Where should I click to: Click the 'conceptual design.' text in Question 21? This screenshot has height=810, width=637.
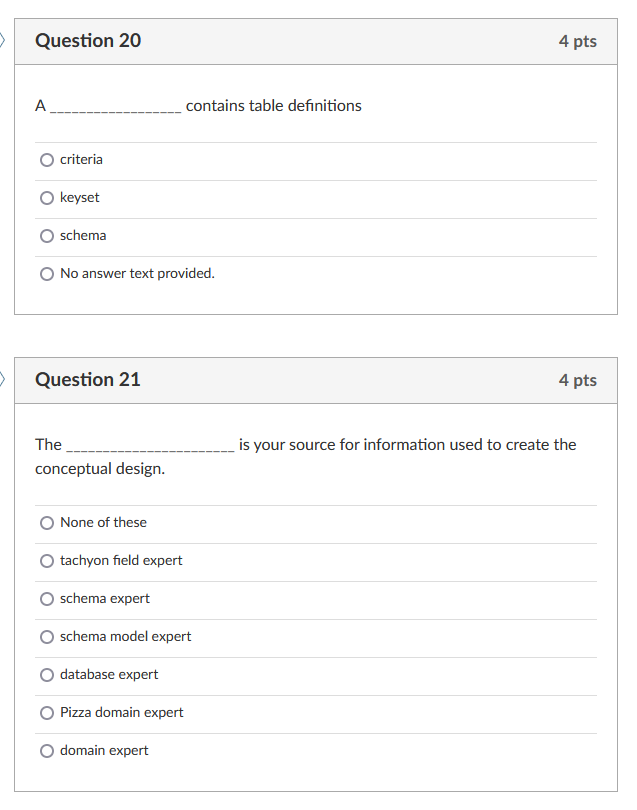[100, 469]
